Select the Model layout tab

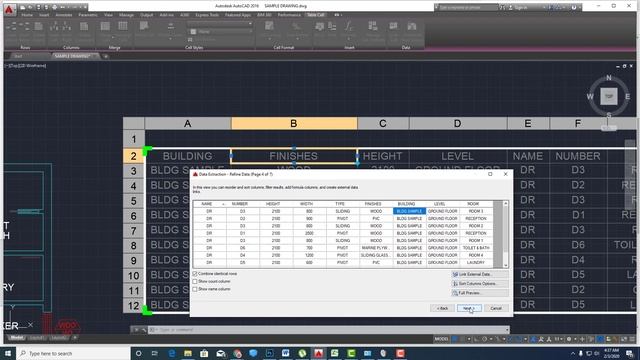17,338
